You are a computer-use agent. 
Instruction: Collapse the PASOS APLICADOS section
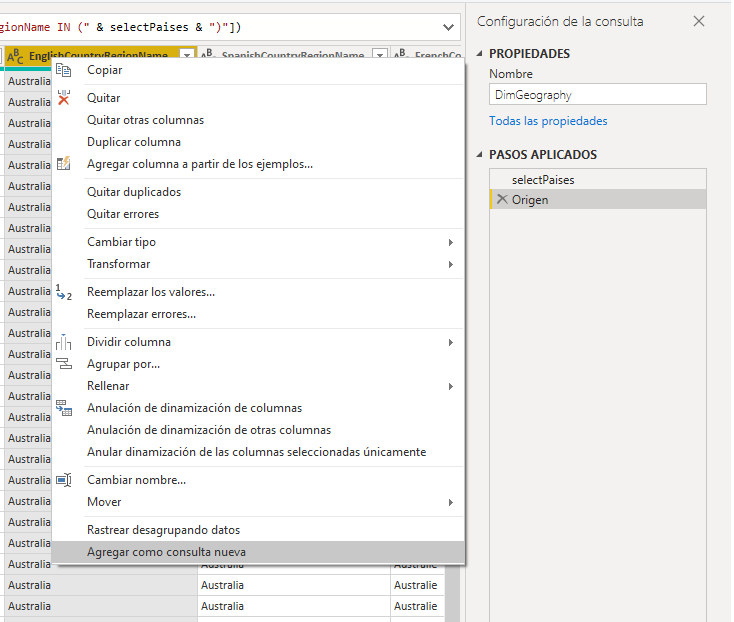click(x=479, y=154)
